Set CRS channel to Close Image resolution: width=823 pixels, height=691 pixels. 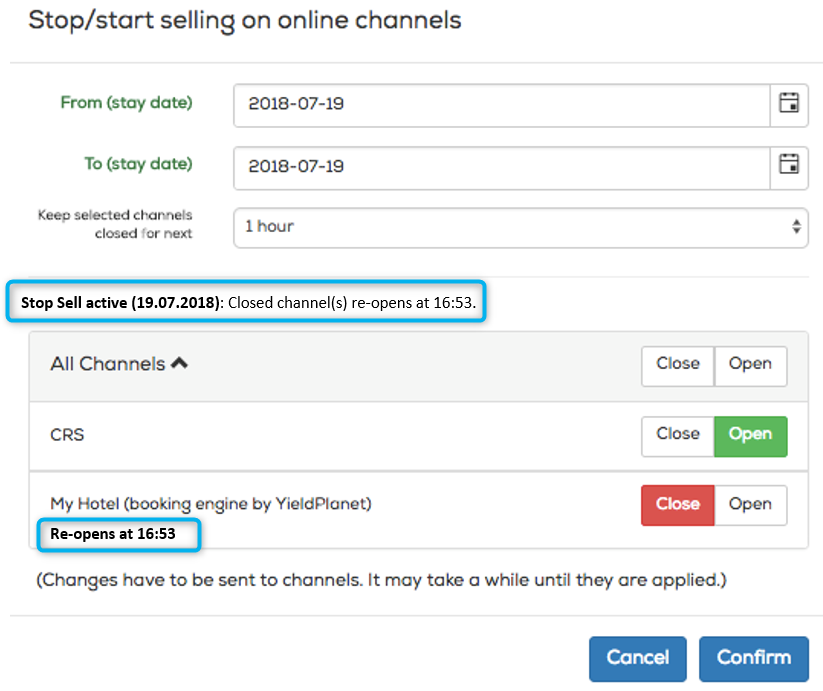[678, 436]
